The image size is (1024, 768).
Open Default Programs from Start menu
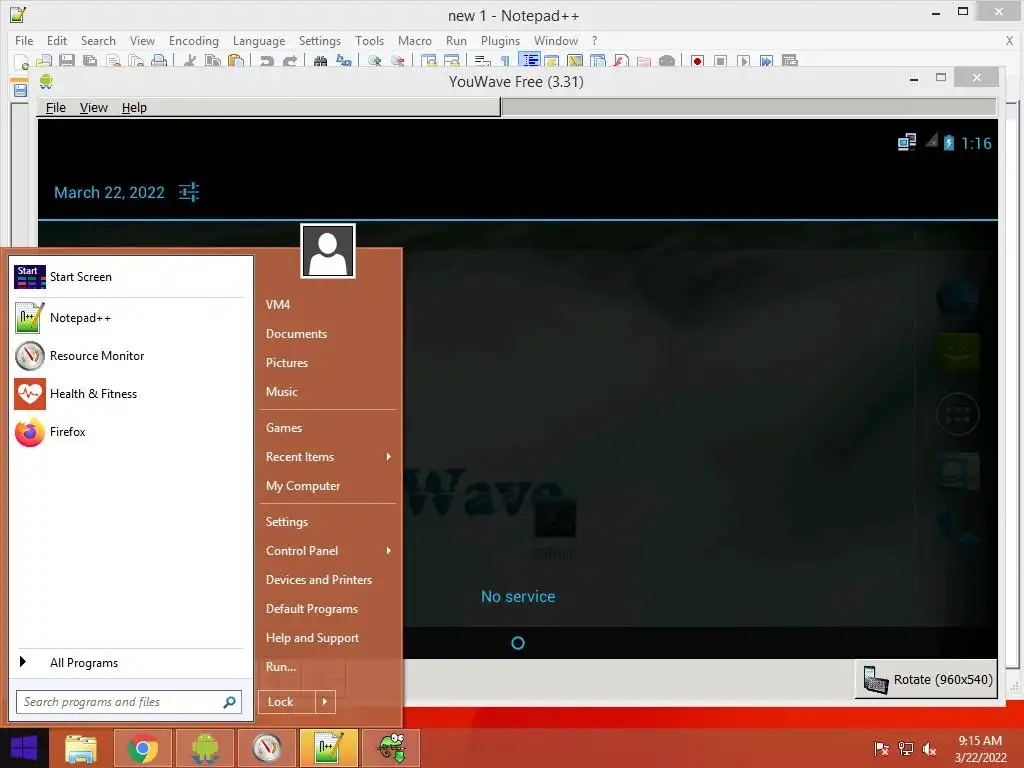pos(312,609)
